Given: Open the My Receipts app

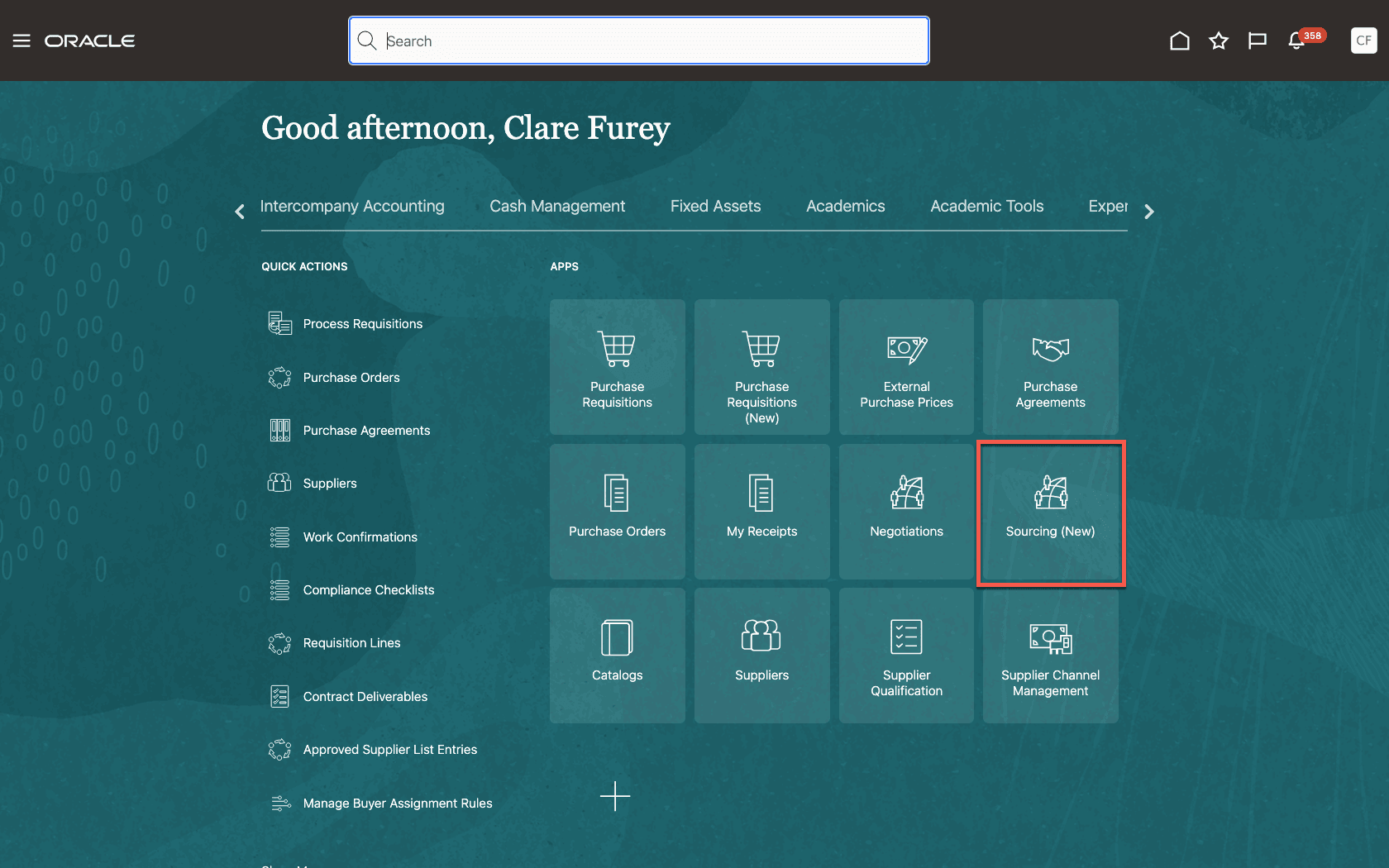Looking at the screenshot, I should coord(761,511).
